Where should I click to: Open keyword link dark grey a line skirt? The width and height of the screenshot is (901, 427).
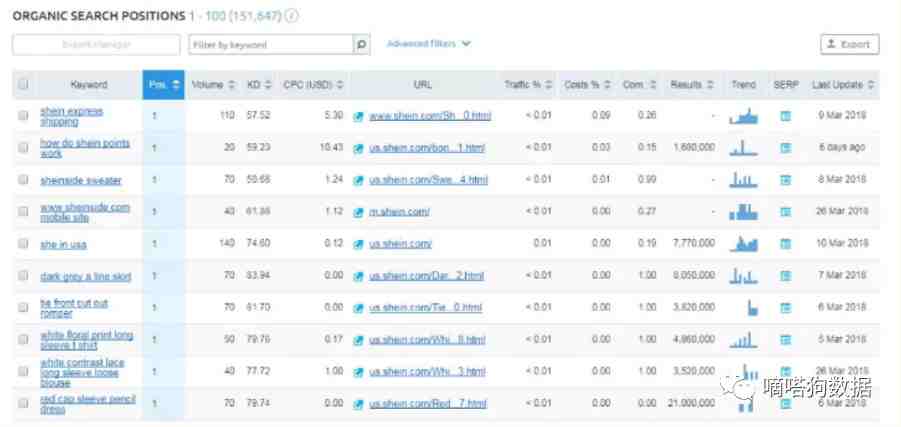tap(86, 276)
